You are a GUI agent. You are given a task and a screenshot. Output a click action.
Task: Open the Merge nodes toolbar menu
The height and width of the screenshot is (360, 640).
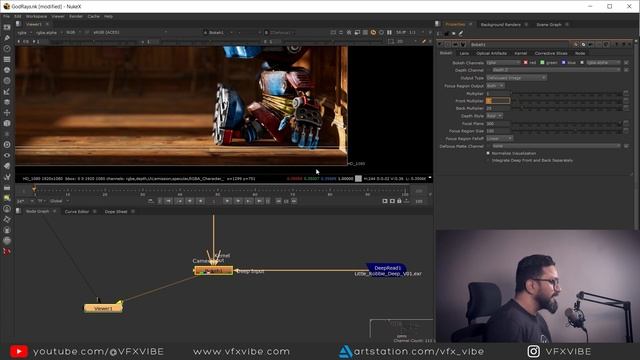click(7, 102)
